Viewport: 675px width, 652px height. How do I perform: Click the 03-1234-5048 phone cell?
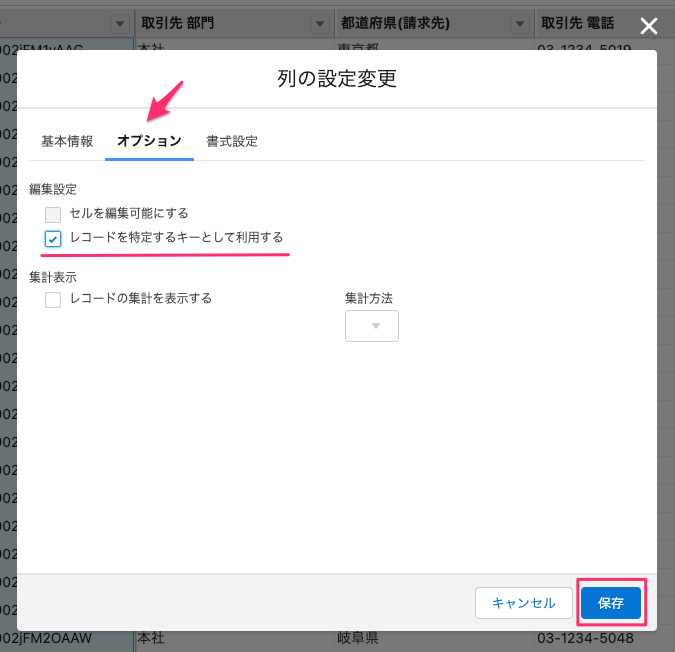pos(585,638)
